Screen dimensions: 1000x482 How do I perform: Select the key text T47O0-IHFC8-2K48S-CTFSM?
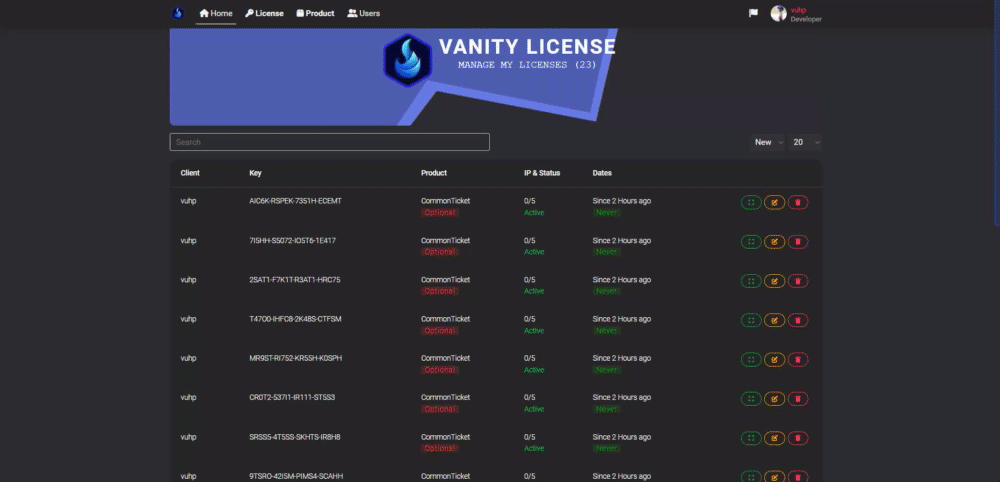[295, 319]
